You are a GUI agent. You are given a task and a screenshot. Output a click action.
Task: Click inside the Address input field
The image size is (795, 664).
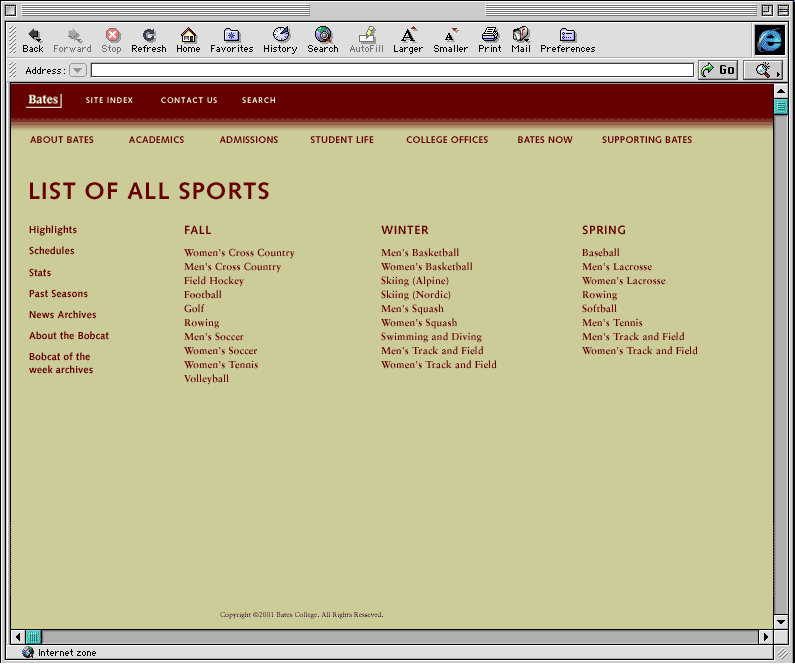coord(392,70)
